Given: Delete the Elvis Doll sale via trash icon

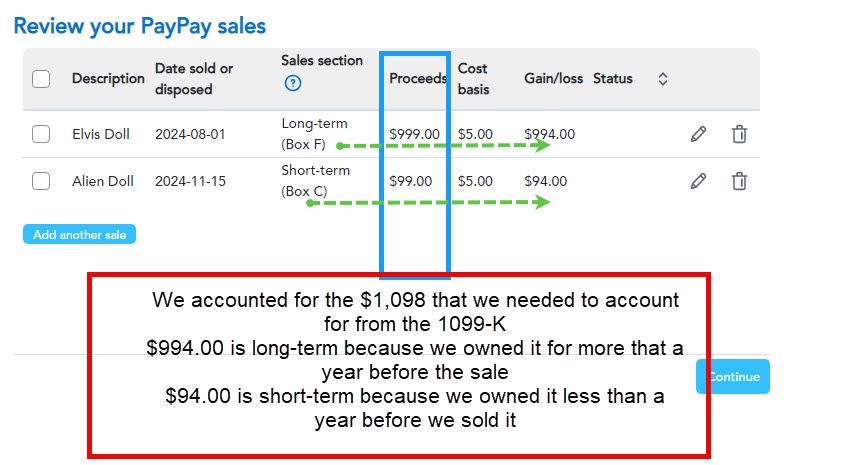Looking at the screenshot, I should (739, 134).
